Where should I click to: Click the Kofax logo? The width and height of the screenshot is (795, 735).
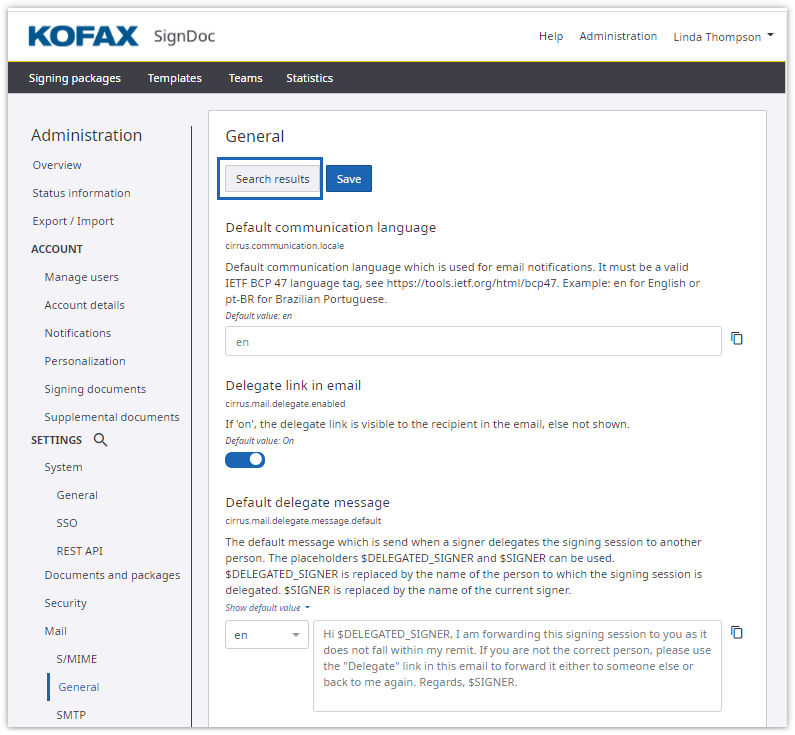point(83,37)
